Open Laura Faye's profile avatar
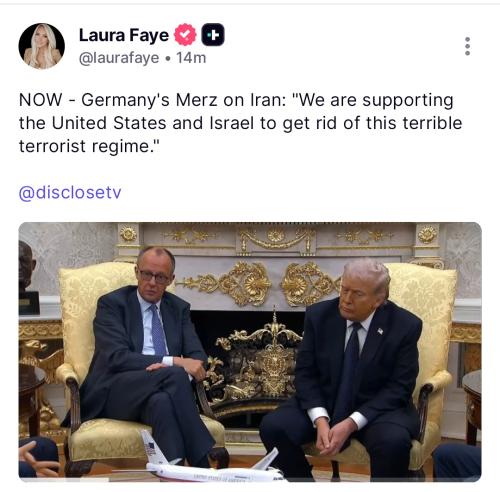The height and width of the screenshot is (492, 500). coord(42,46)
